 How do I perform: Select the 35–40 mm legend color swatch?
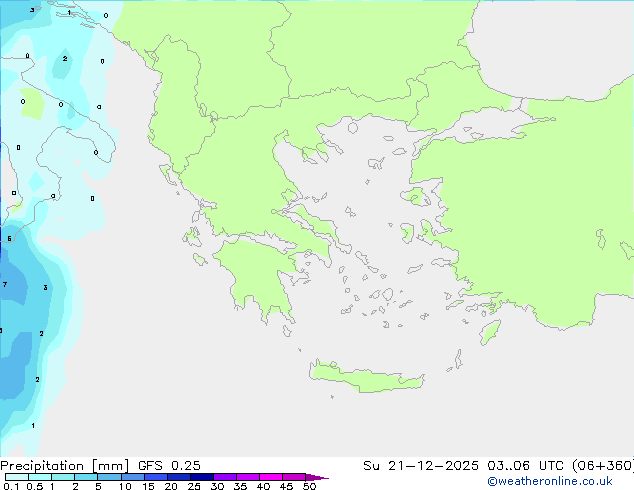click(248, 477)
